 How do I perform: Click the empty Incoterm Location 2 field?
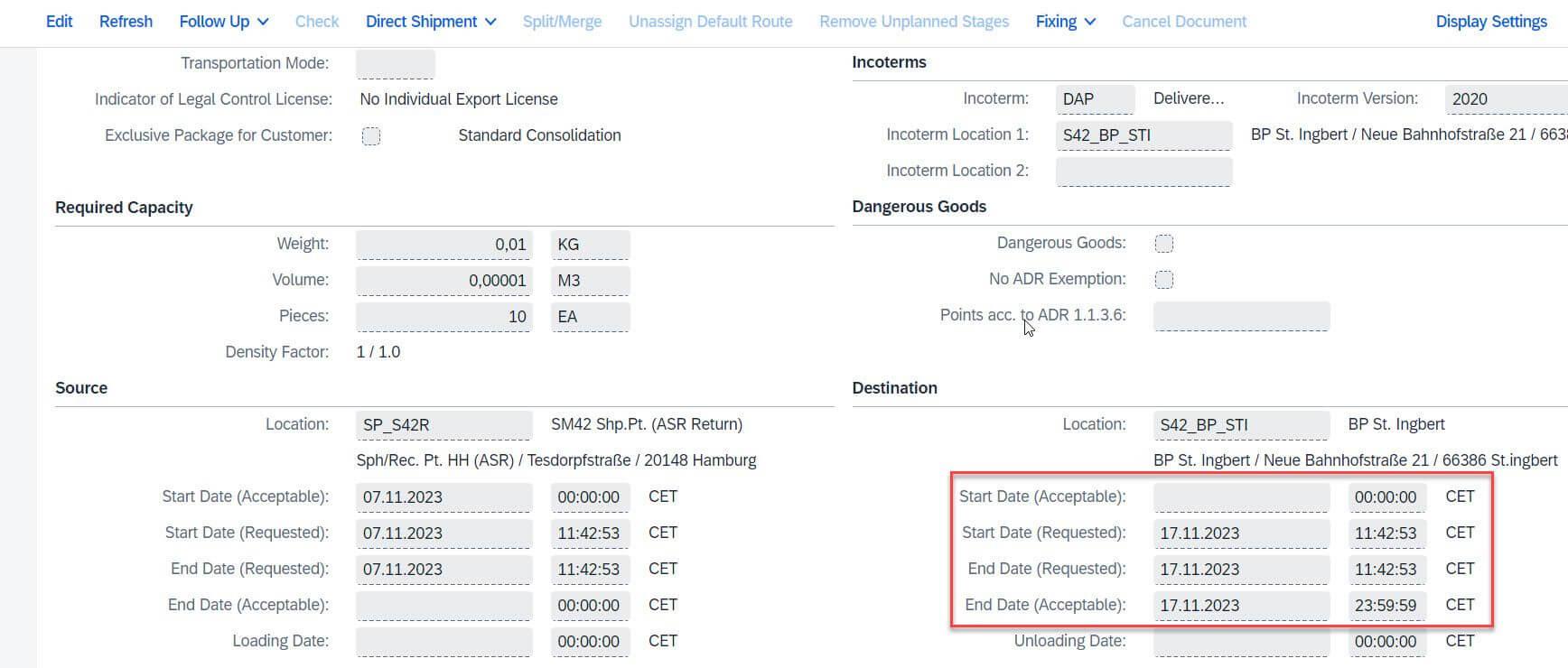[x=1143, y=171]
